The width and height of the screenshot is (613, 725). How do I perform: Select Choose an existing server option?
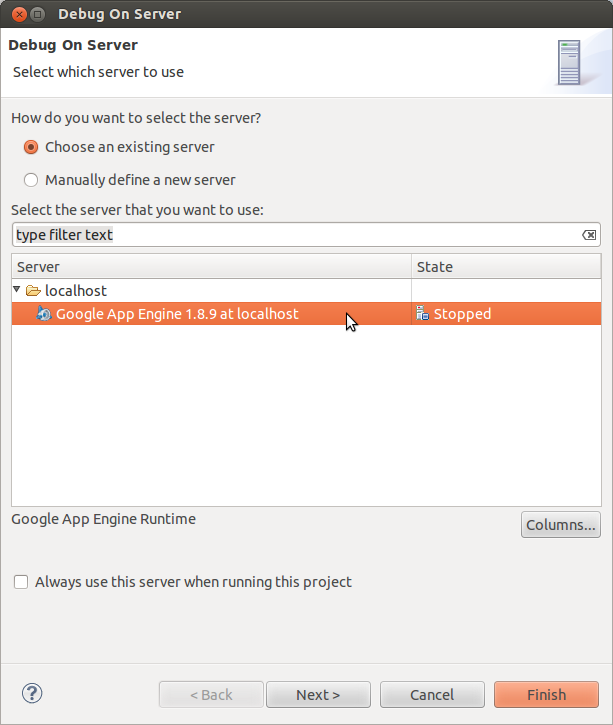[x=31, y=147]
